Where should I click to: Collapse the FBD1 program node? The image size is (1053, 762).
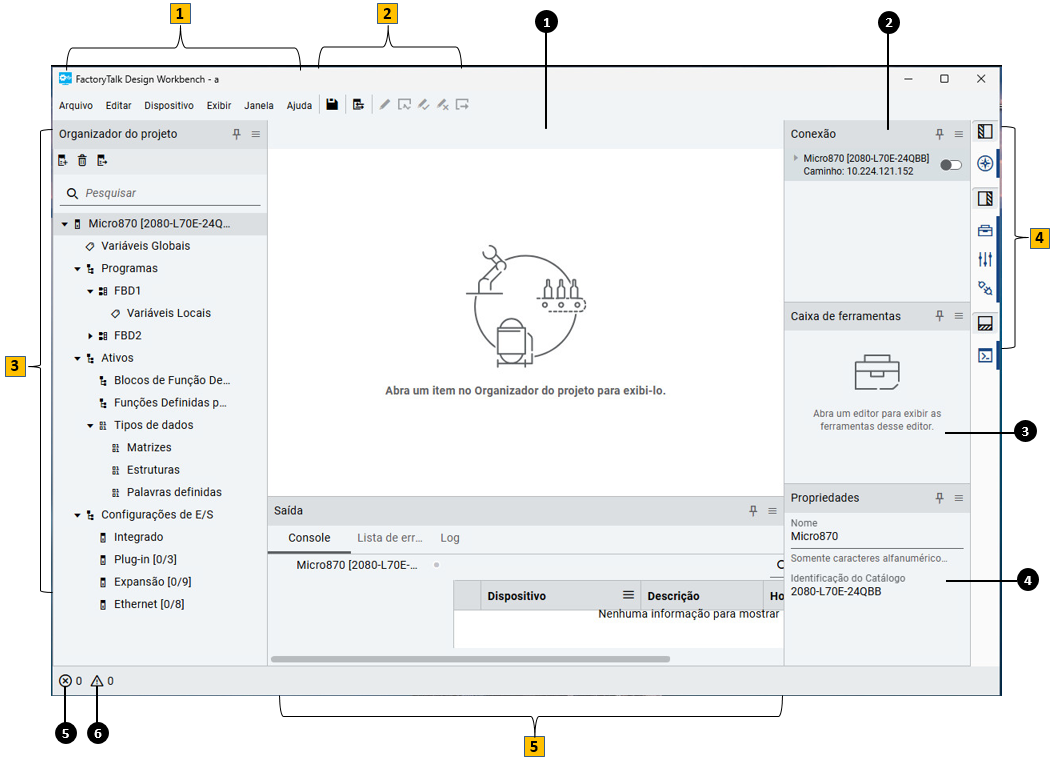[90, 291]
